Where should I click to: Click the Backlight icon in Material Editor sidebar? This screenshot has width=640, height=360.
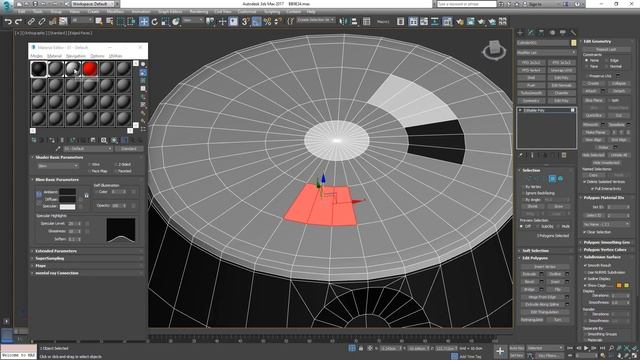click(x=143, y=73)
